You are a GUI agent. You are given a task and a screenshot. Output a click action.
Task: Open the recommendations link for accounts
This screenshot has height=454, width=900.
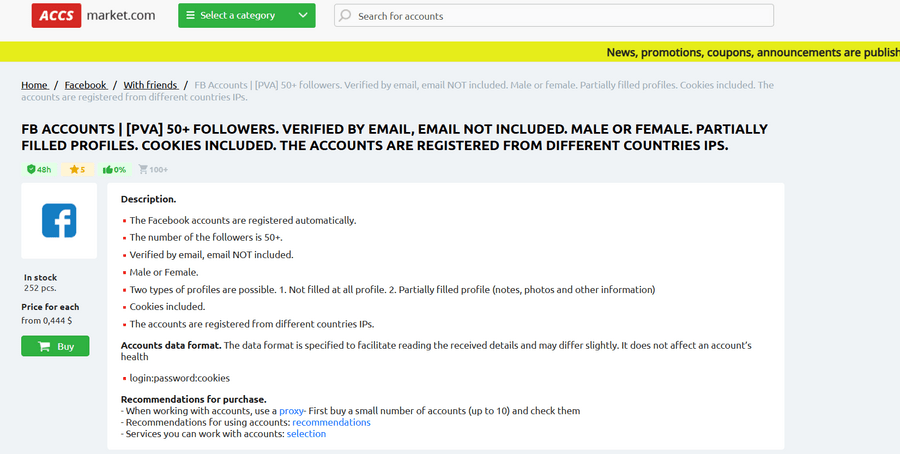[x=331, y=422]
